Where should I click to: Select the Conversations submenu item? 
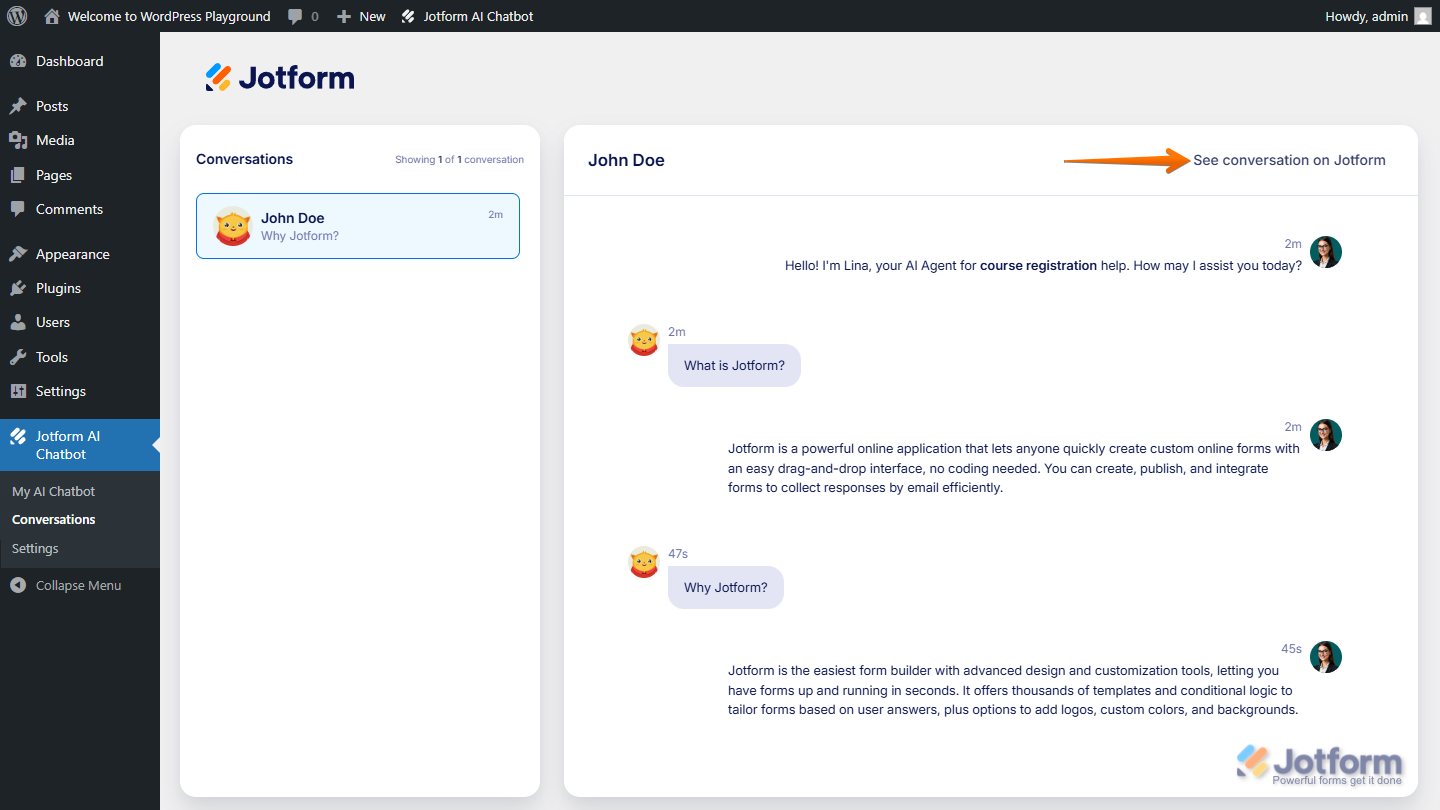(54, 519)
